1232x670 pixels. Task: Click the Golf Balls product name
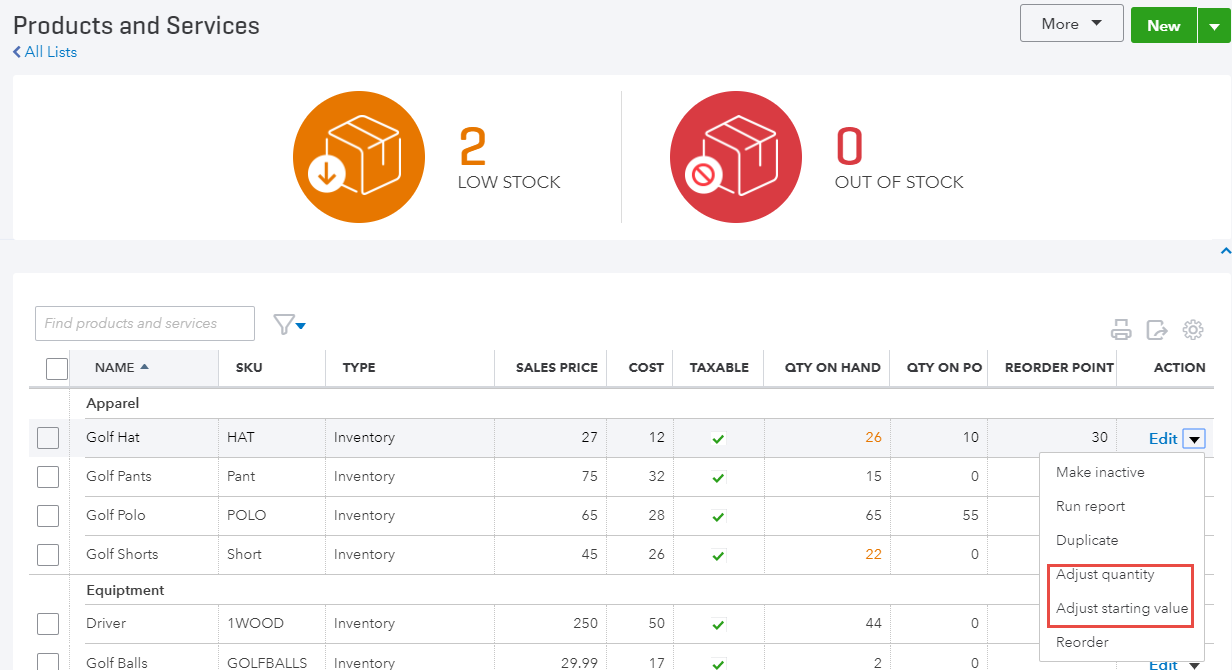[117, 663]
